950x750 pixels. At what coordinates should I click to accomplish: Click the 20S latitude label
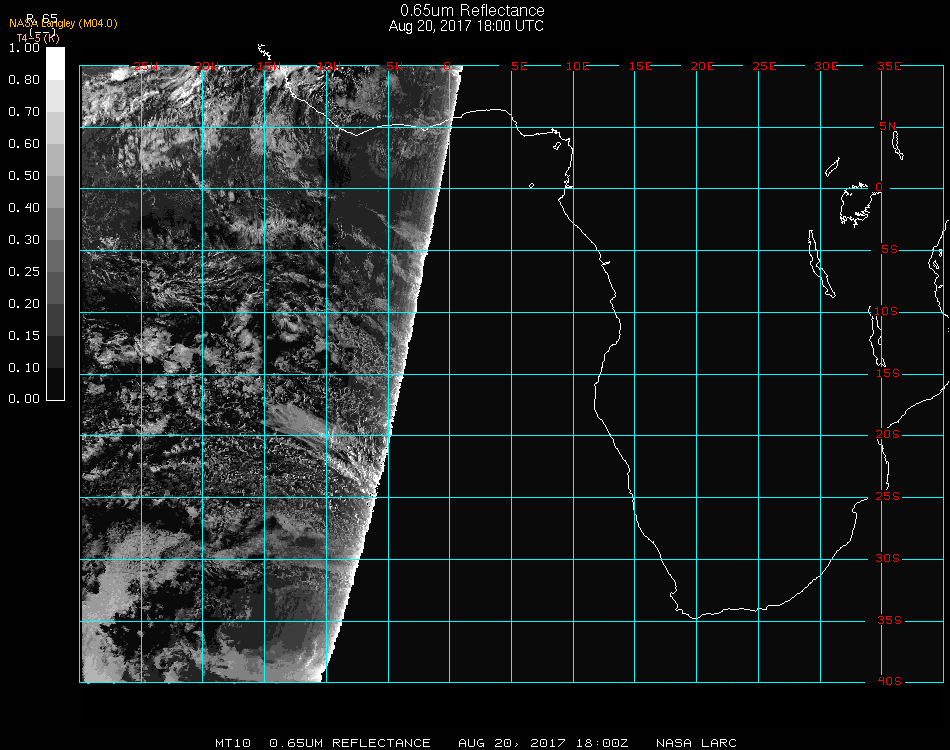pos(888,435)
